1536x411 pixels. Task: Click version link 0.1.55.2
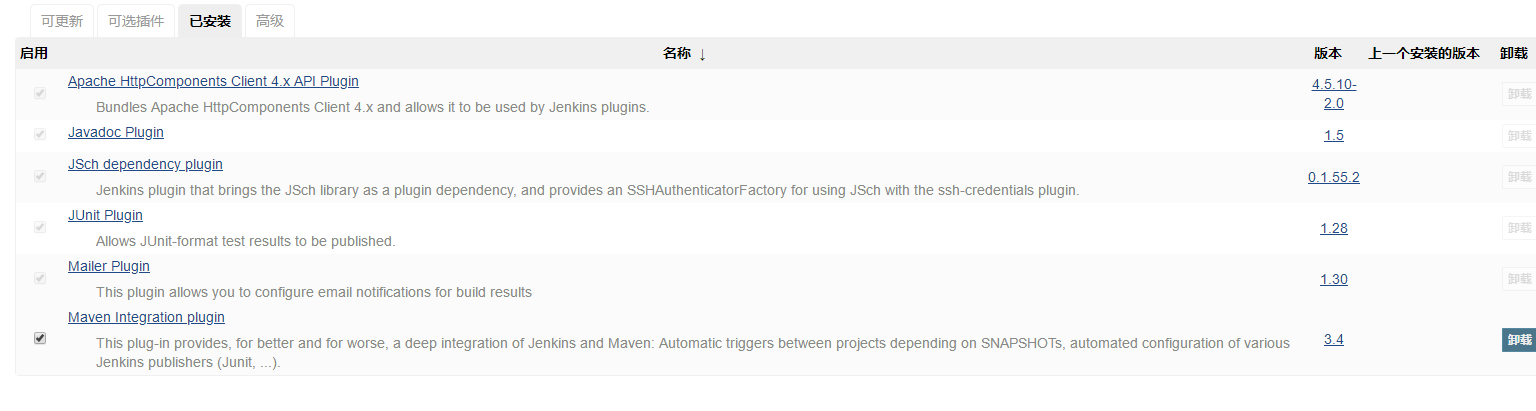click(x=1334, y=177)
